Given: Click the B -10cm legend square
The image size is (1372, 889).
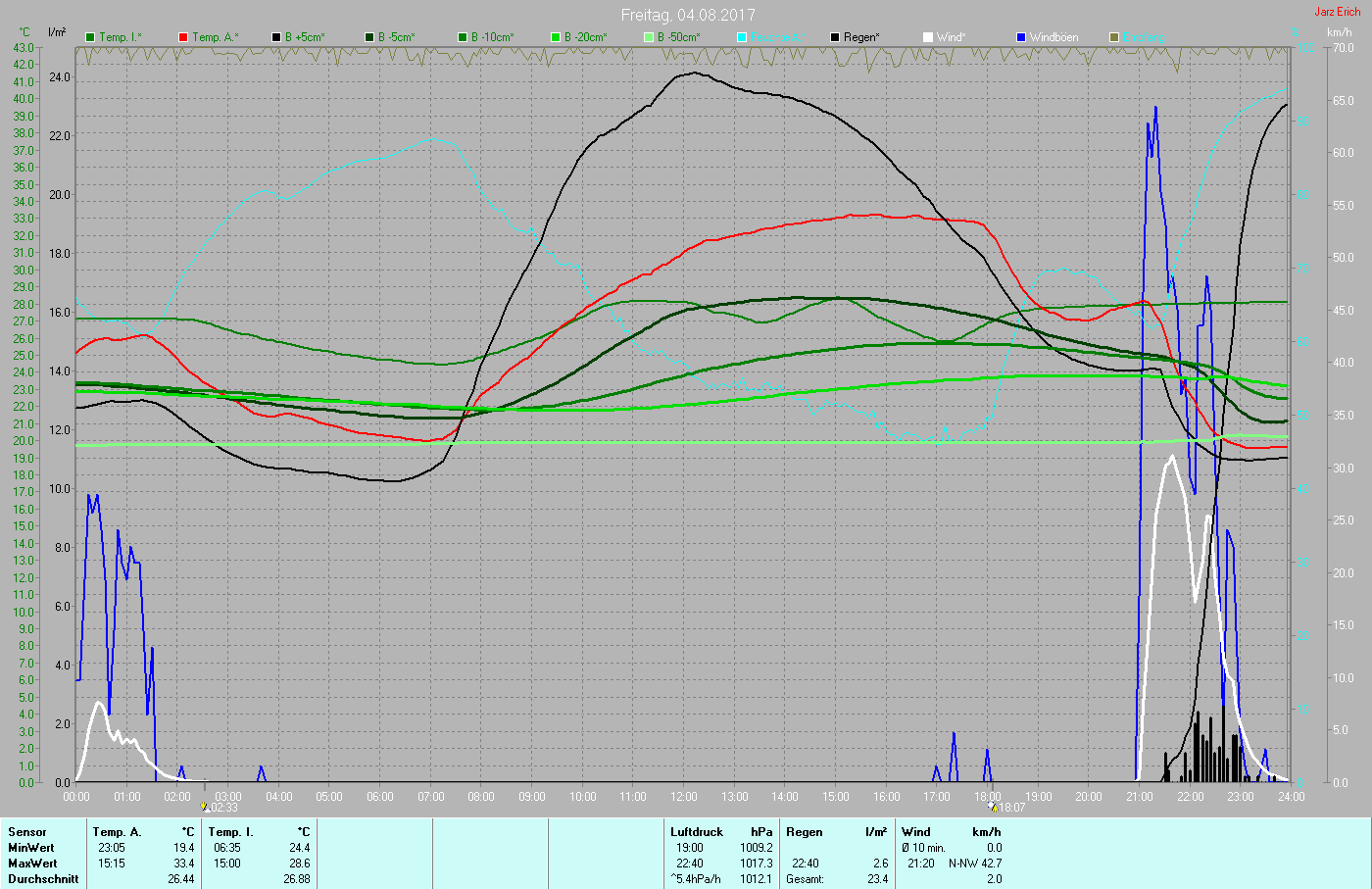Looking at the screenshot, I should point(463,37).
